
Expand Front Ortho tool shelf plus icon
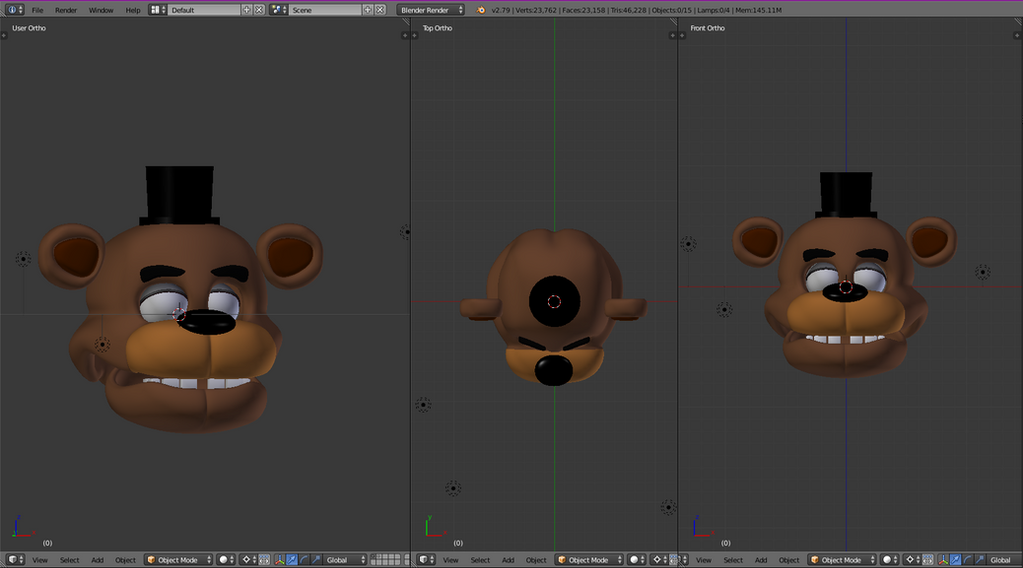click(x=682, y=35)
